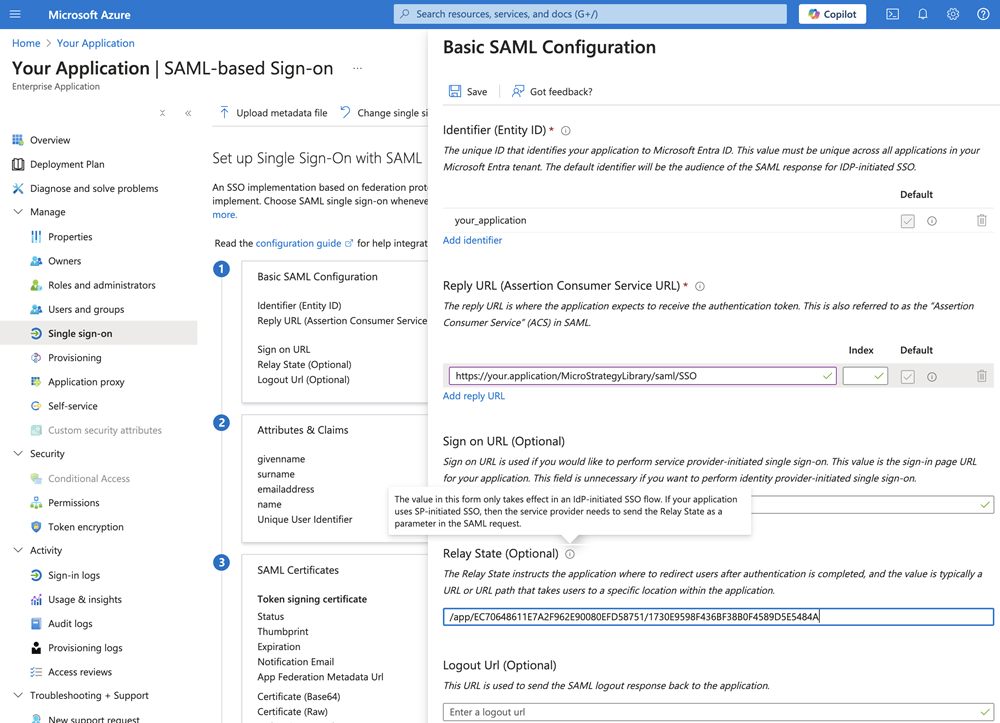Image resolution: width=1000 pixels, height=723 pixels.
Task: Collapse the Security section
Action: pyautogui.click(x=18, y=453)
